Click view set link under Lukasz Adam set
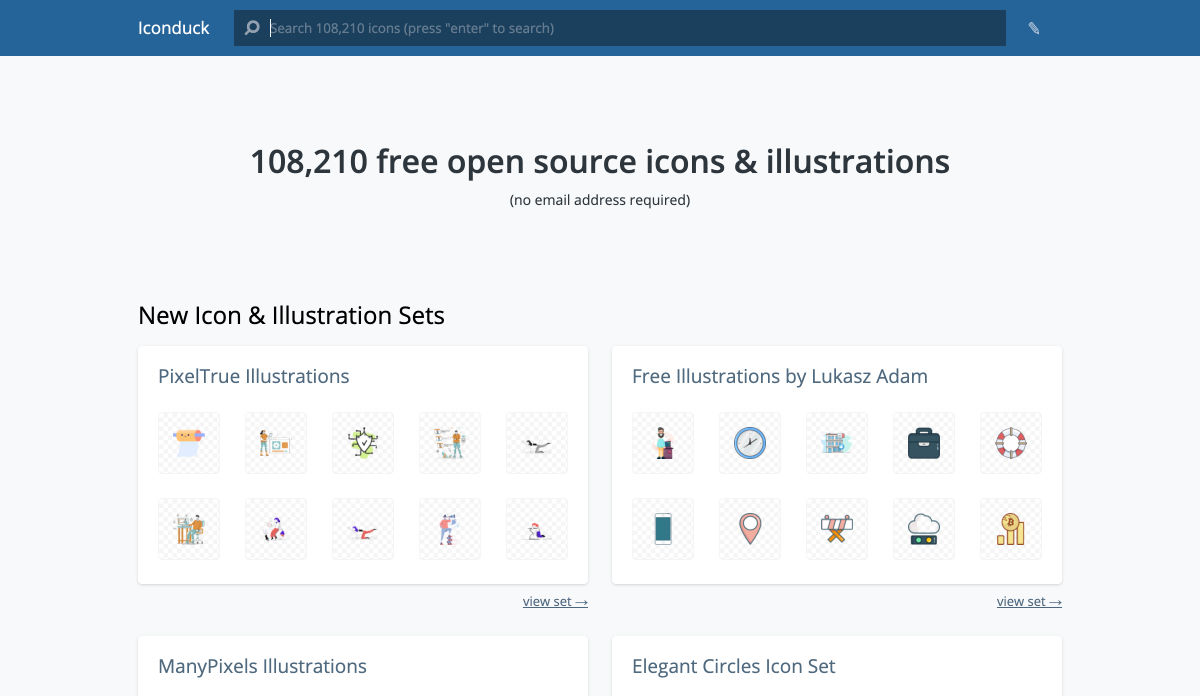The image size is (1200, 696). coord(1029,601)
